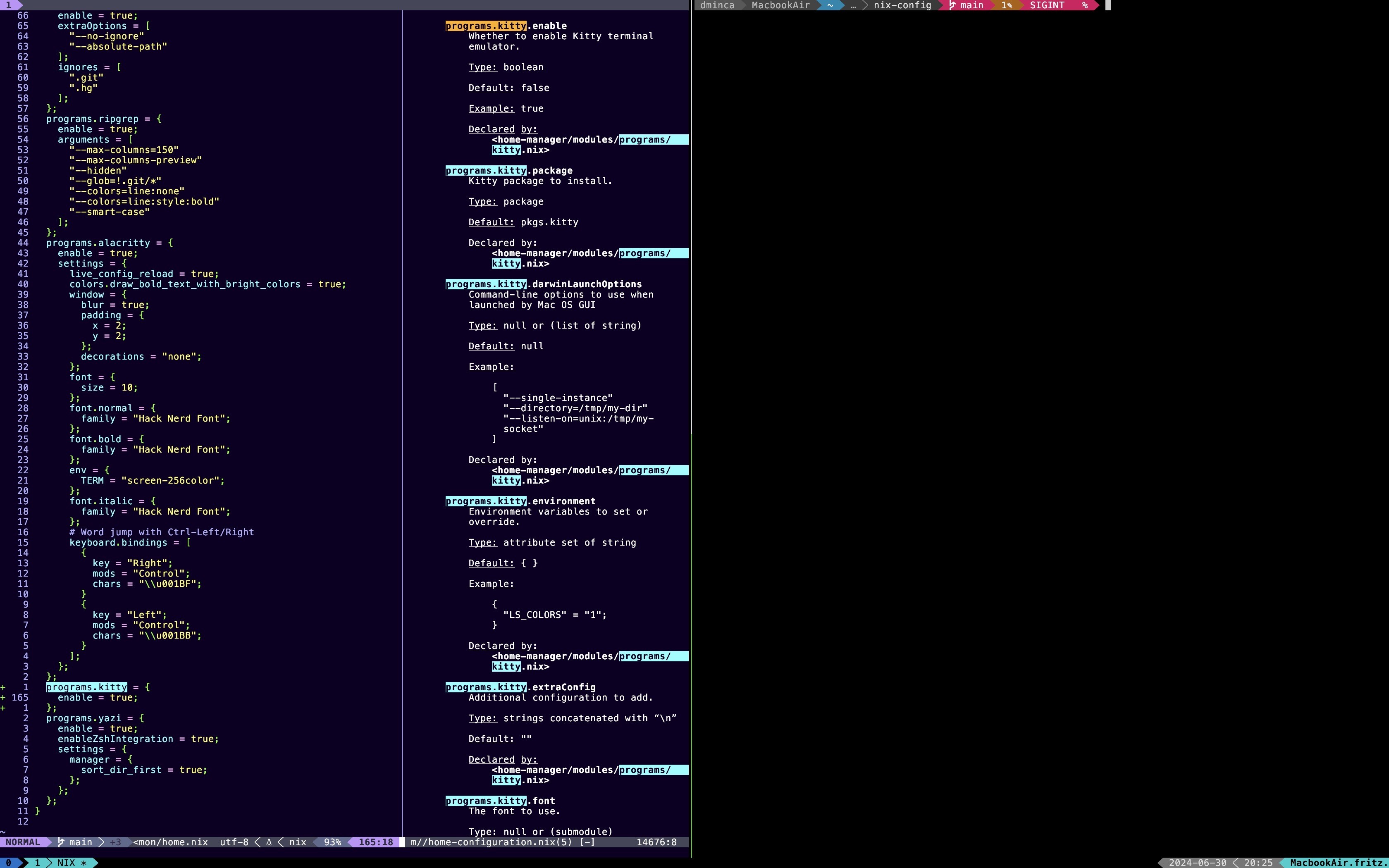Click the date '2024-06-30' in tmux bar
Image resolution: width=1389 pixels, height=868 pixels.
click(1198, 863)
